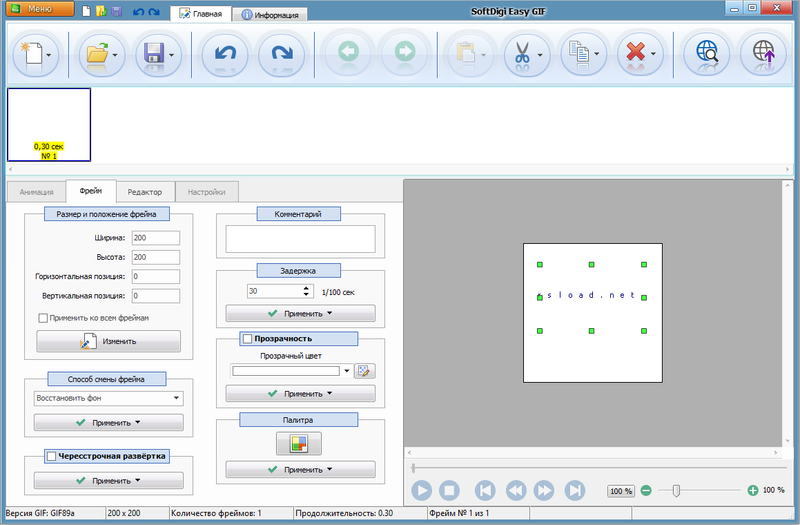Click the large New file toolbar icon
Image resolution: width=800 pixels, height=525 pixels.
pos(32,54)
